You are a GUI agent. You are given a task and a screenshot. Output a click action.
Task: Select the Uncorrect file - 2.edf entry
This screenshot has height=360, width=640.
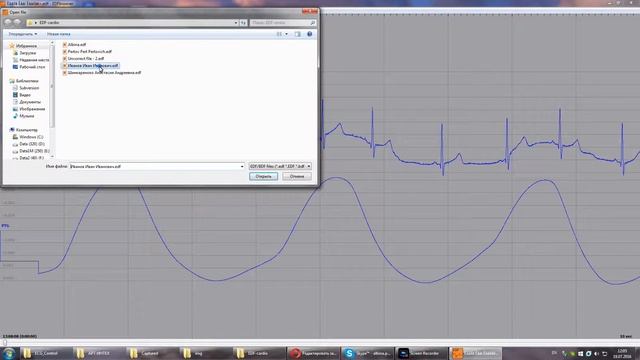pos(83,58)
